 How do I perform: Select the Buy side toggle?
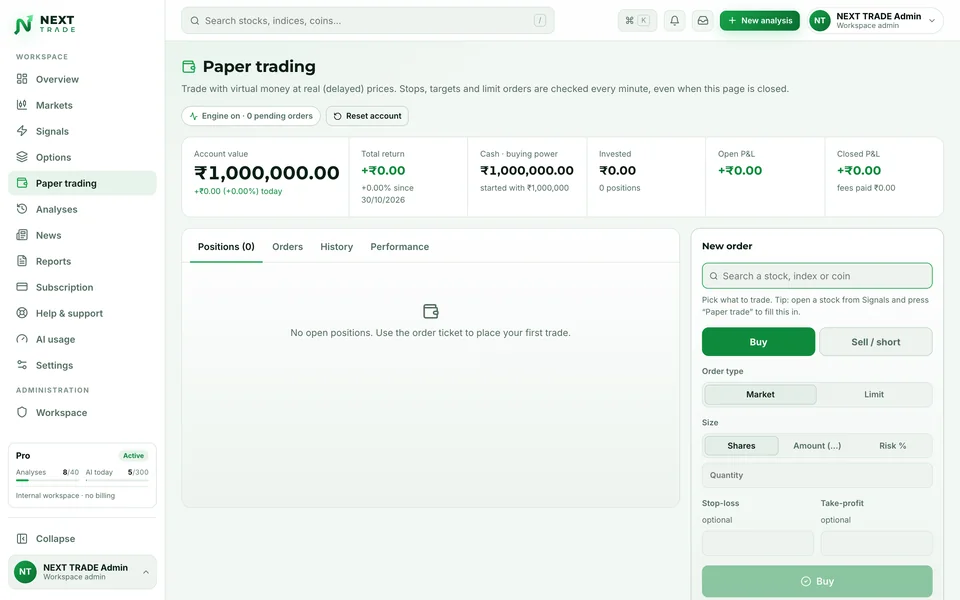(758, 342)
